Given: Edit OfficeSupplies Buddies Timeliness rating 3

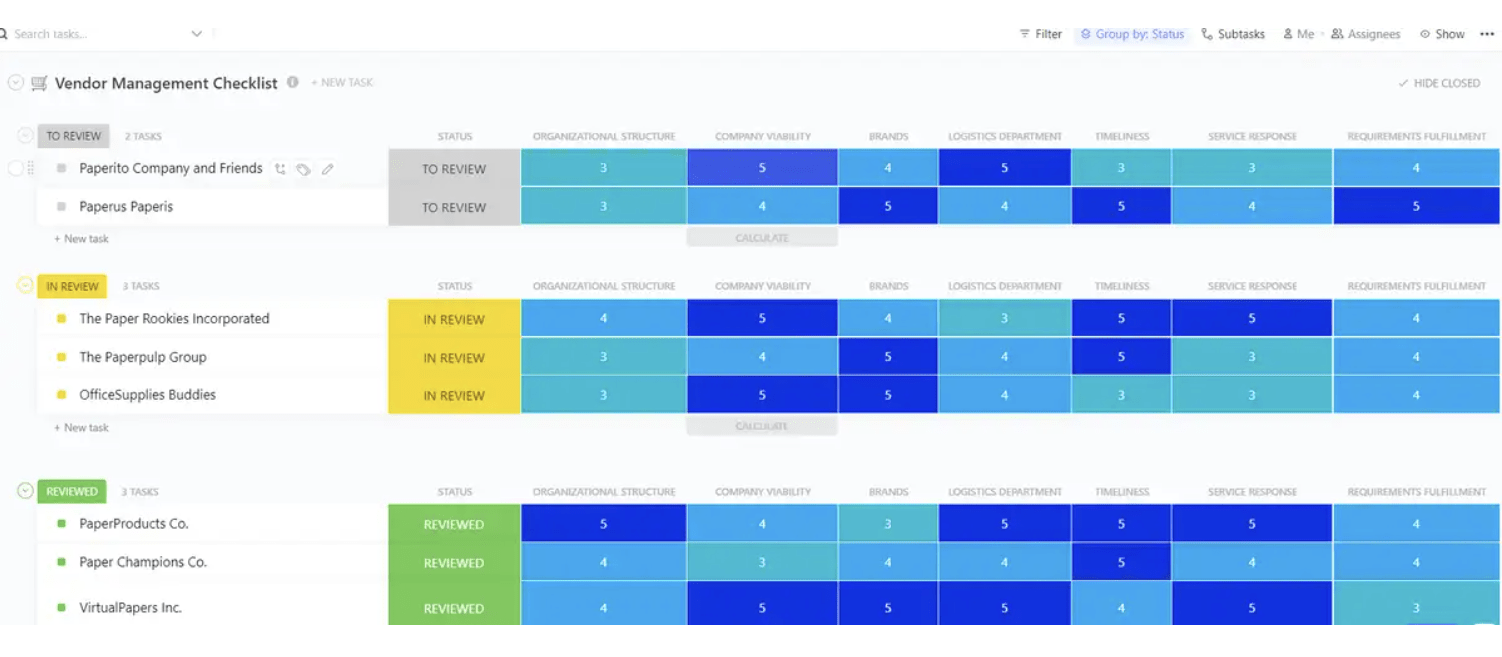Looking at the screenshot, I should (x=1121, y=395).
